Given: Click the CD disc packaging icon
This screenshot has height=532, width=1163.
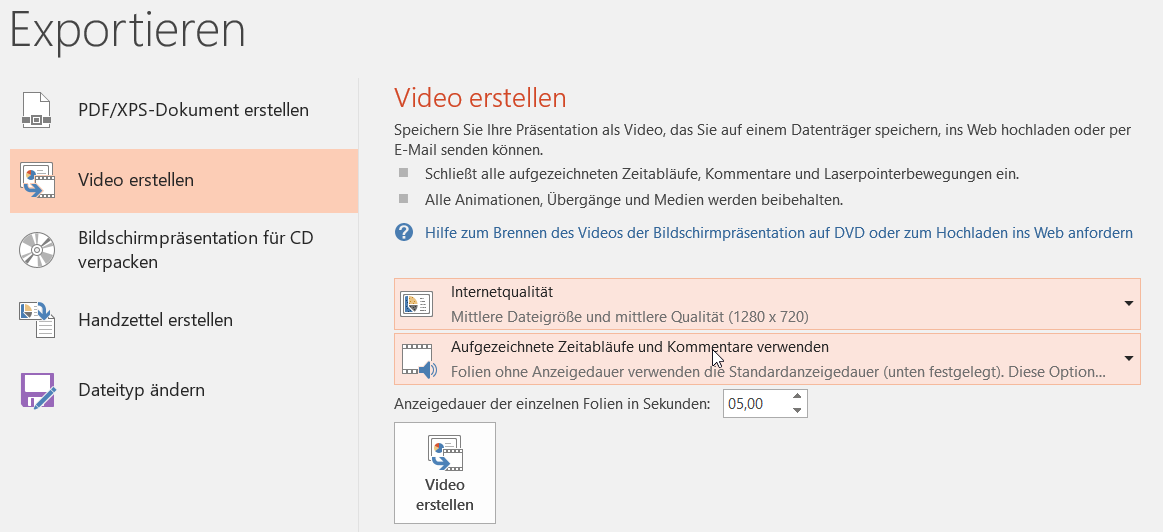Looking at the screenshot, I should 37,250.
